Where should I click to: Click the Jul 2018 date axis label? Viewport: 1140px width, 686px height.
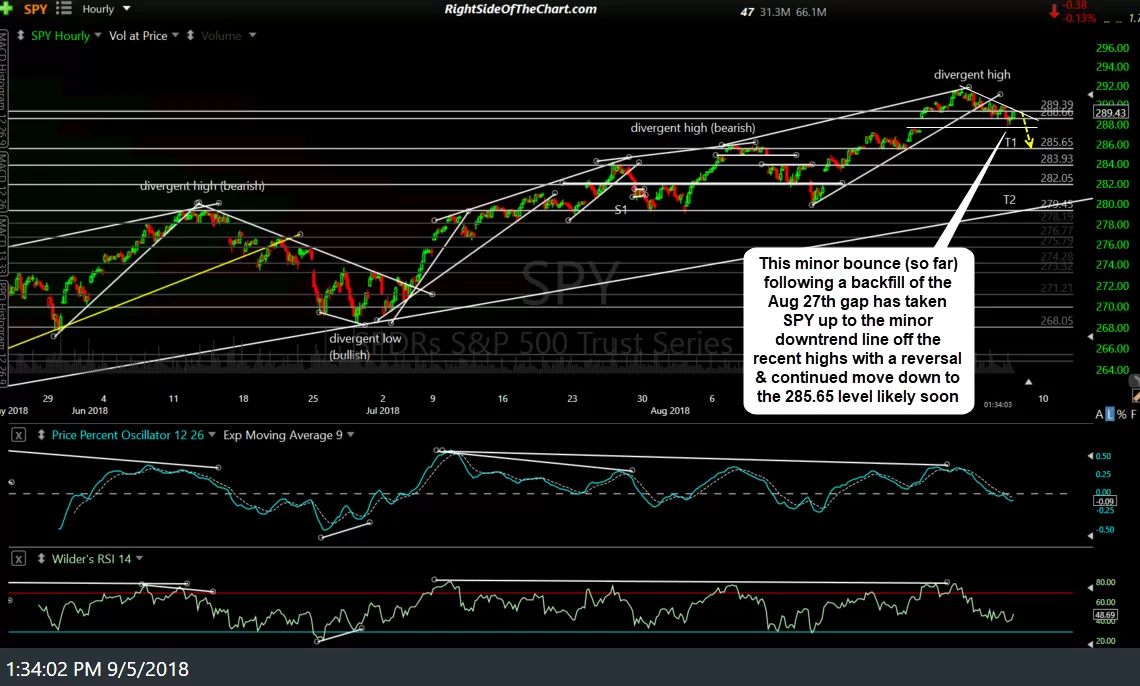coord(382,411)
